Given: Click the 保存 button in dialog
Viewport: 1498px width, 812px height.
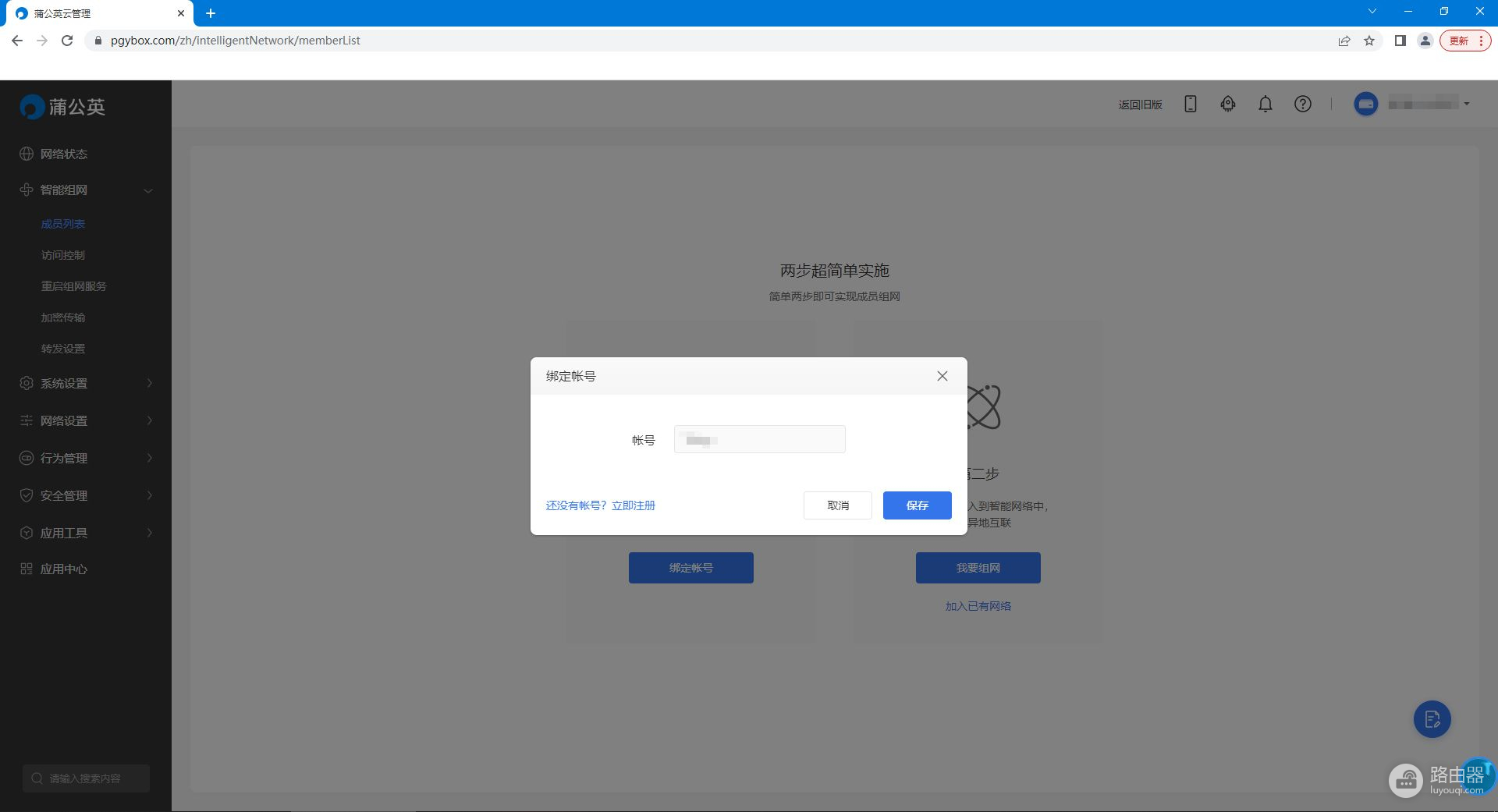Looking at the screenshot, I should [917, 505].
